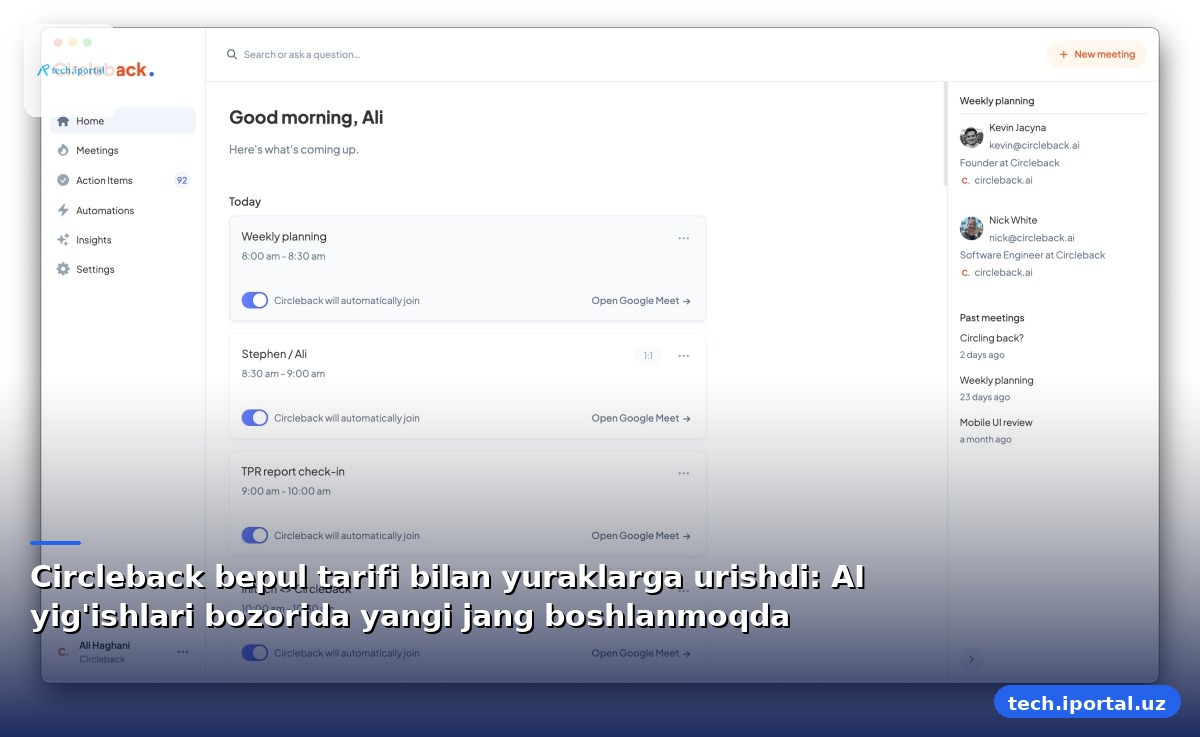Toggle auto-join for Stephen / Ali meeting

255,418
